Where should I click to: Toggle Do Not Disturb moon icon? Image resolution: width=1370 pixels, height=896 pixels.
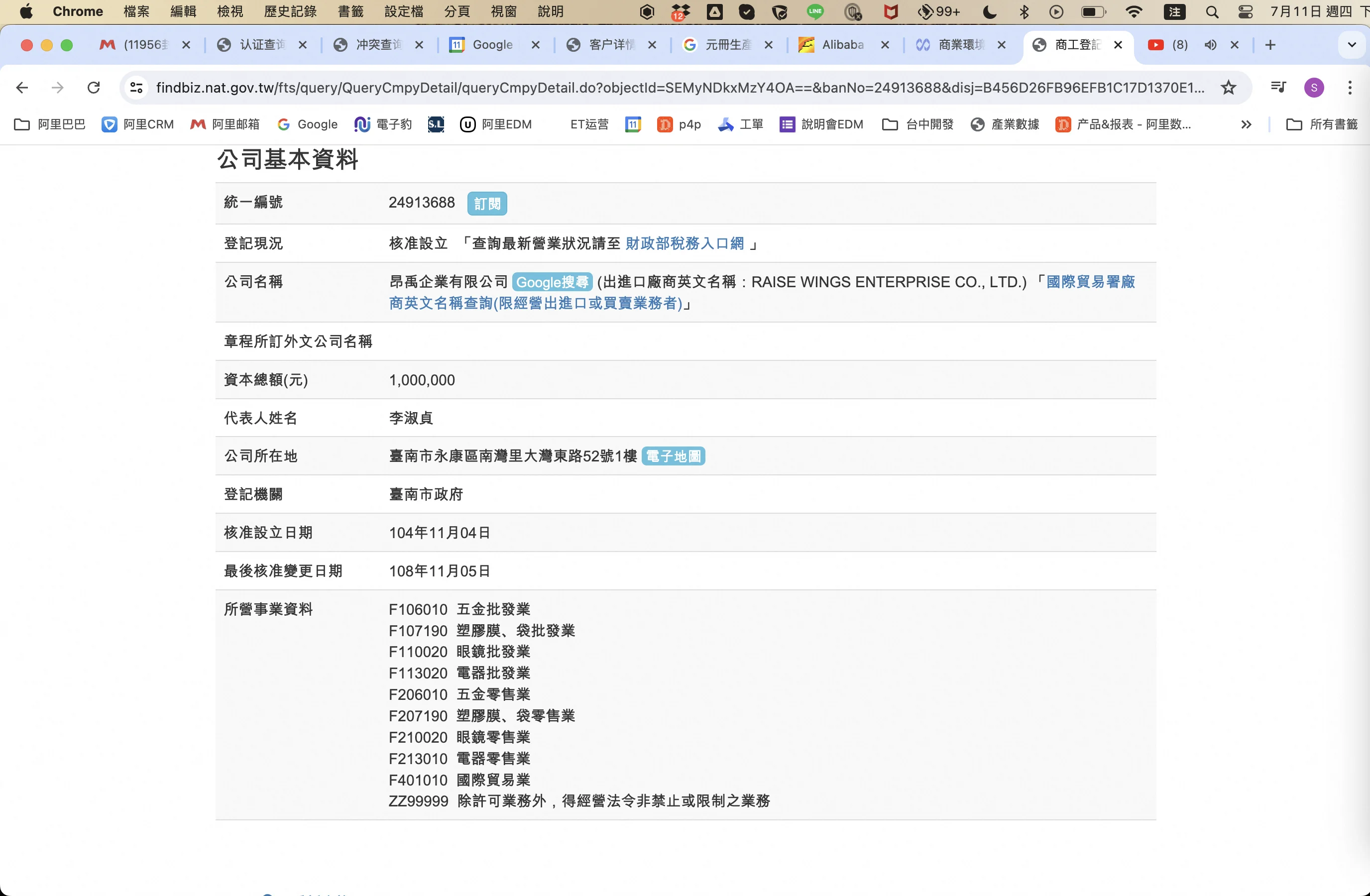coord(990,11)
